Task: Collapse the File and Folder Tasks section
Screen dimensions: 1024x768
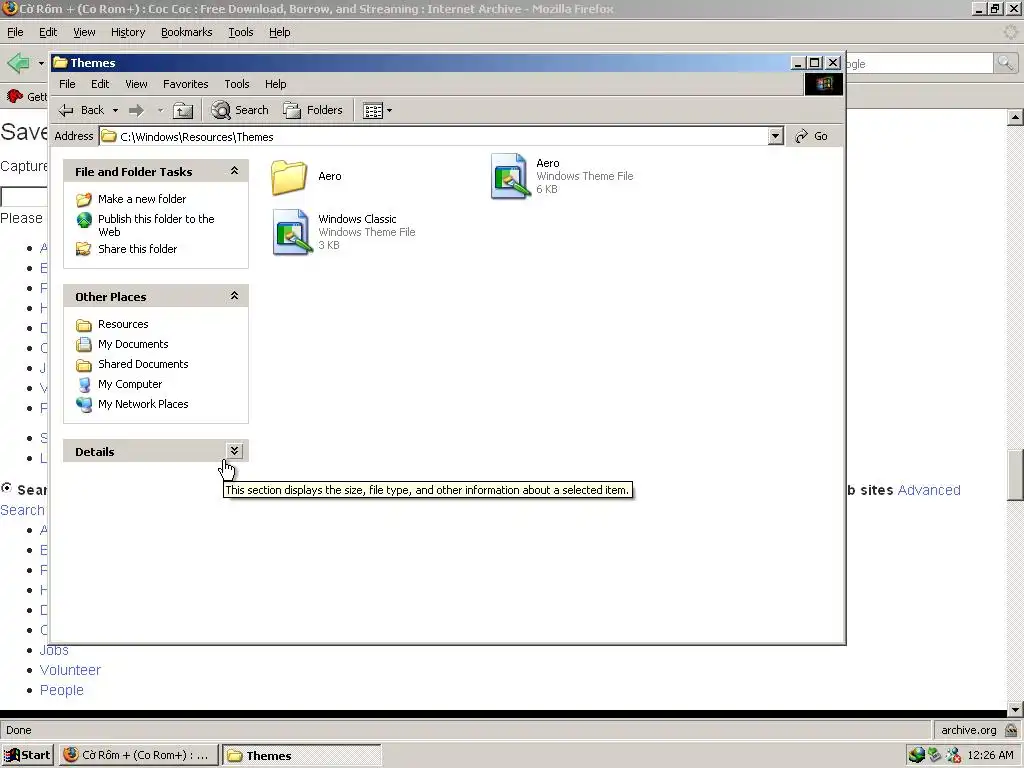Action: pyautogui.click(x=234, y=171)
